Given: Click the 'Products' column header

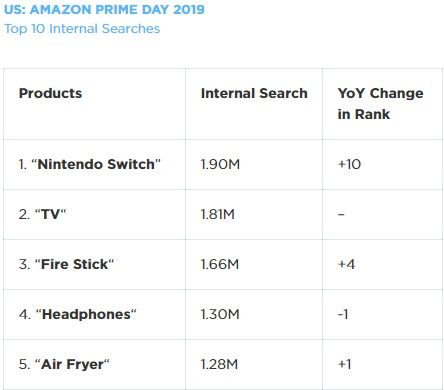Looking at the screenshot, I should pyautogui.click(x=50, y=93).
